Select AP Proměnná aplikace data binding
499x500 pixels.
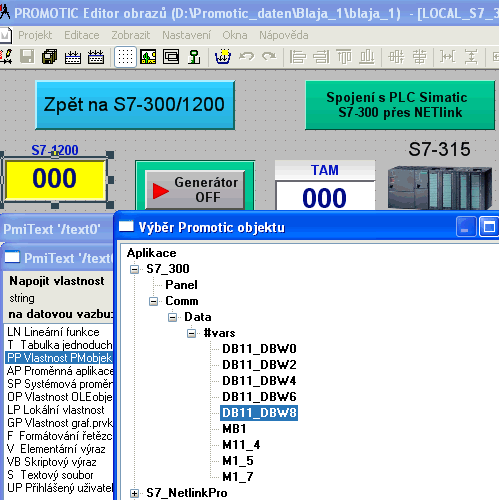point(60,371)
